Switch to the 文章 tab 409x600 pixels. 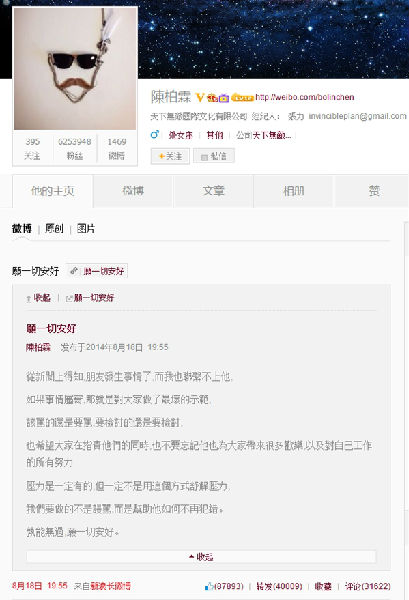[213, 191]
